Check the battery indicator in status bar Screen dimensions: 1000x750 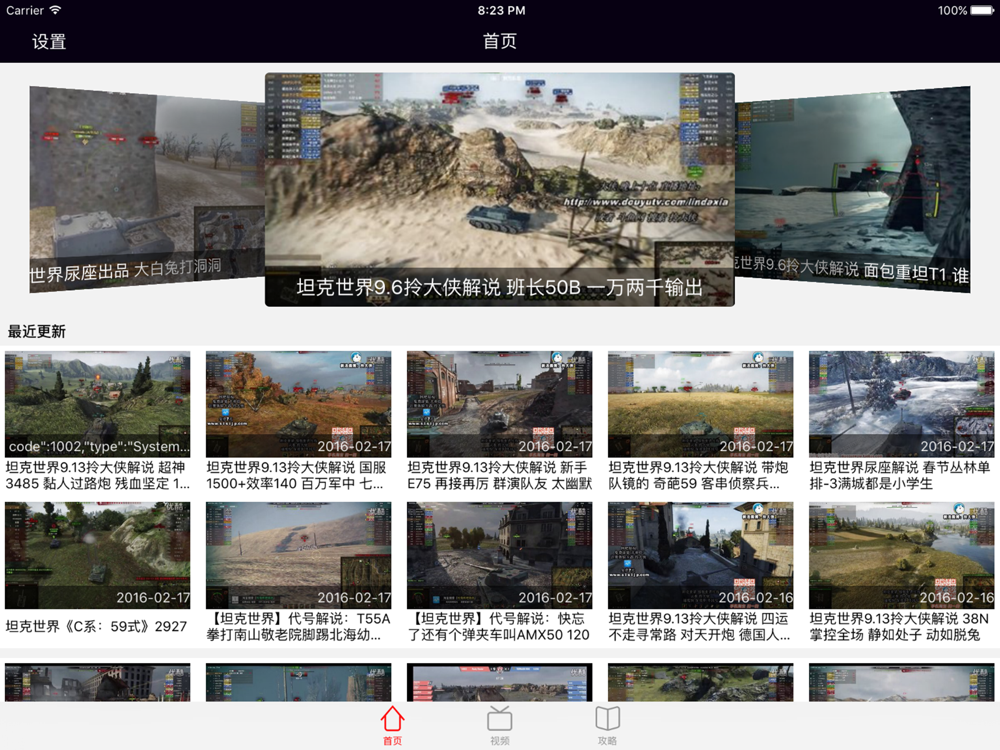pyautogui.click(x=982, y=10)
